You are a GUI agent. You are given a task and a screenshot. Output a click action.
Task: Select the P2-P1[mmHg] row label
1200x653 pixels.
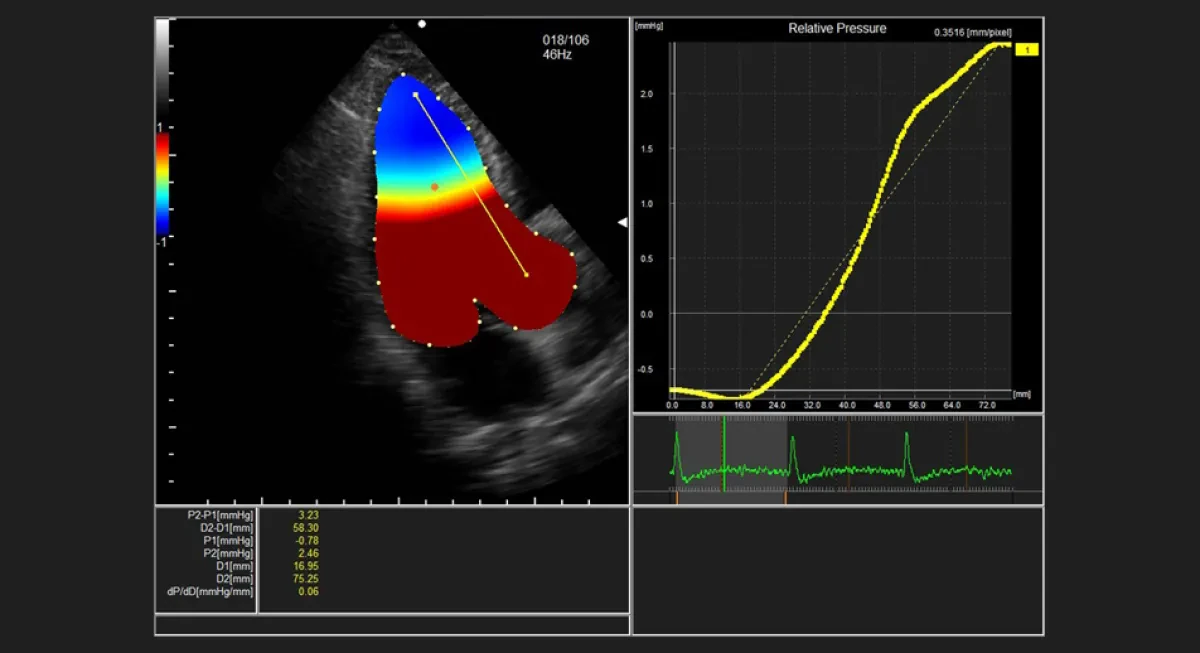[220, 514]
